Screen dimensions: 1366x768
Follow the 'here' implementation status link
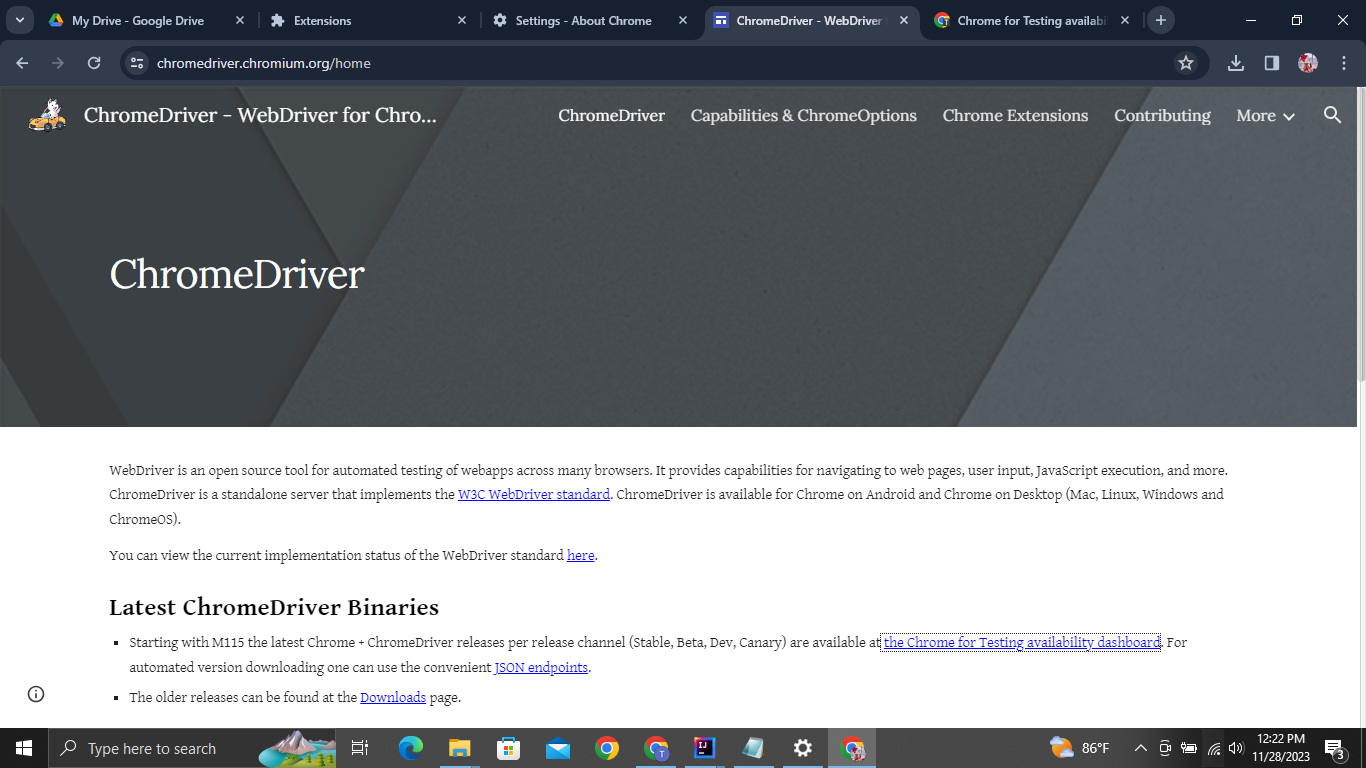[x=581, y=555]
